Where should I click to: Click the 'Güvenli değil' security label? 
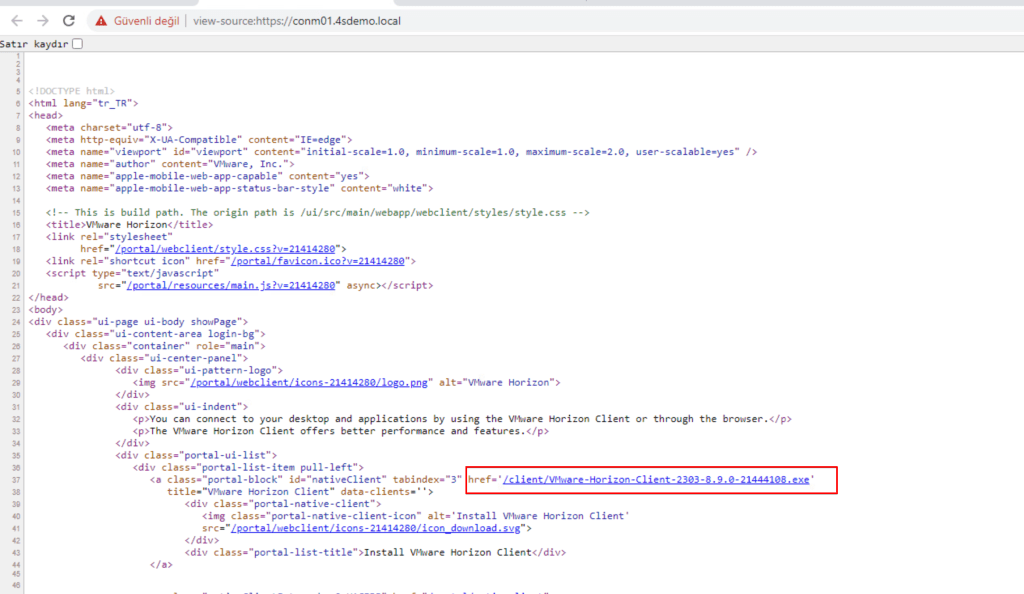[x=146, y=20]
